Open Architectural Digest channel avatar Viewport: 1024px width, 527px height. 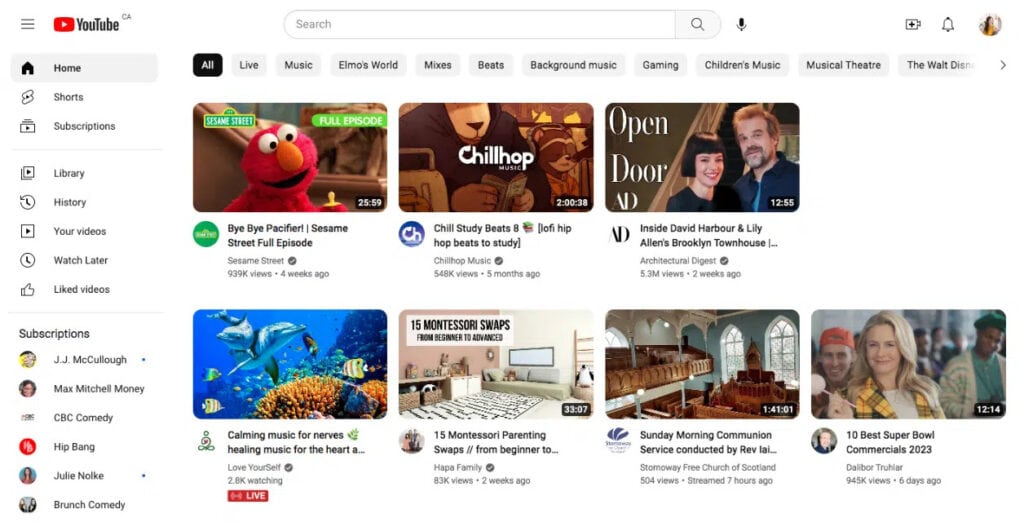coord(618,234)
